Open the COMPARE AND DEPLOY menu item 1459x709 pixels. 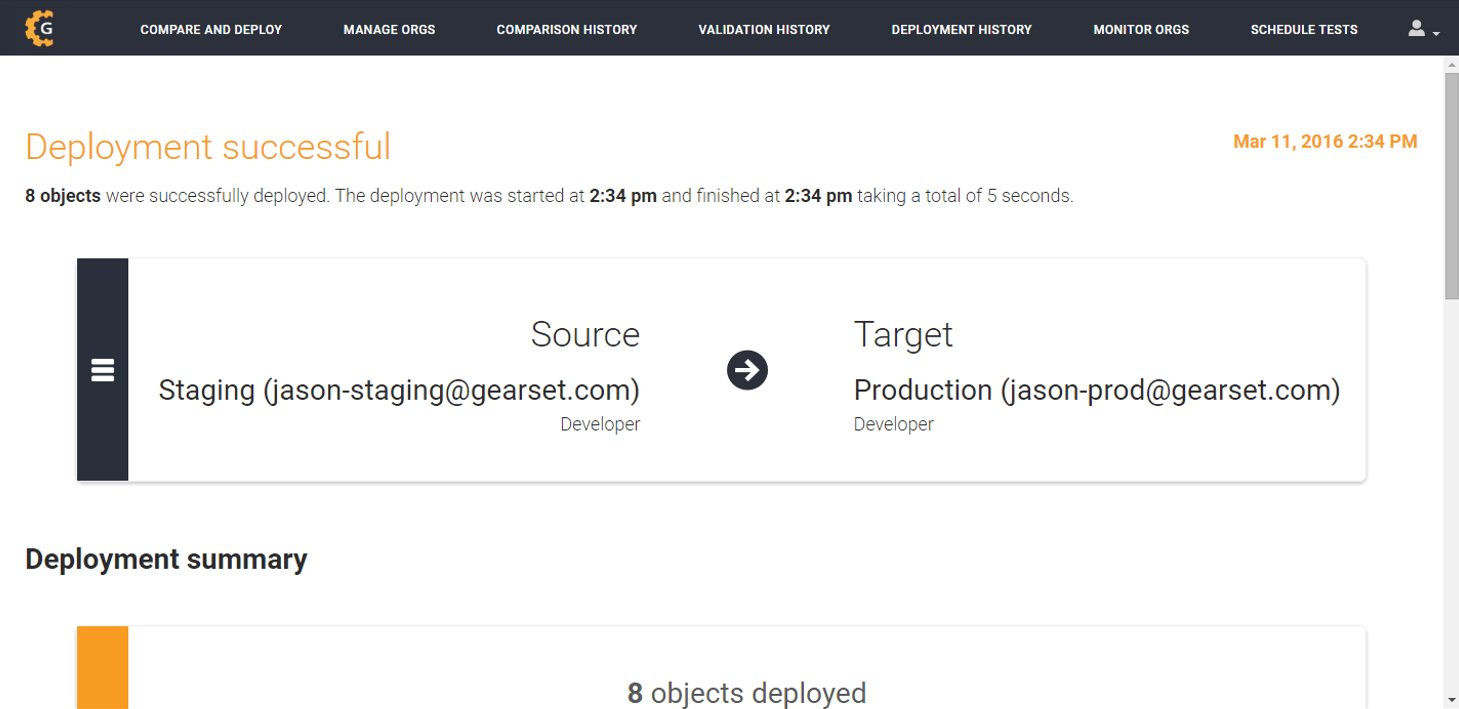tap(211, 29)
